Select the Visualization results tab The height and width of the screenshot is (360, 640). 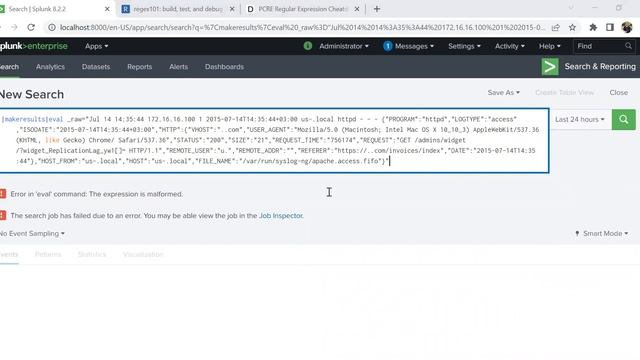point(143,254)
